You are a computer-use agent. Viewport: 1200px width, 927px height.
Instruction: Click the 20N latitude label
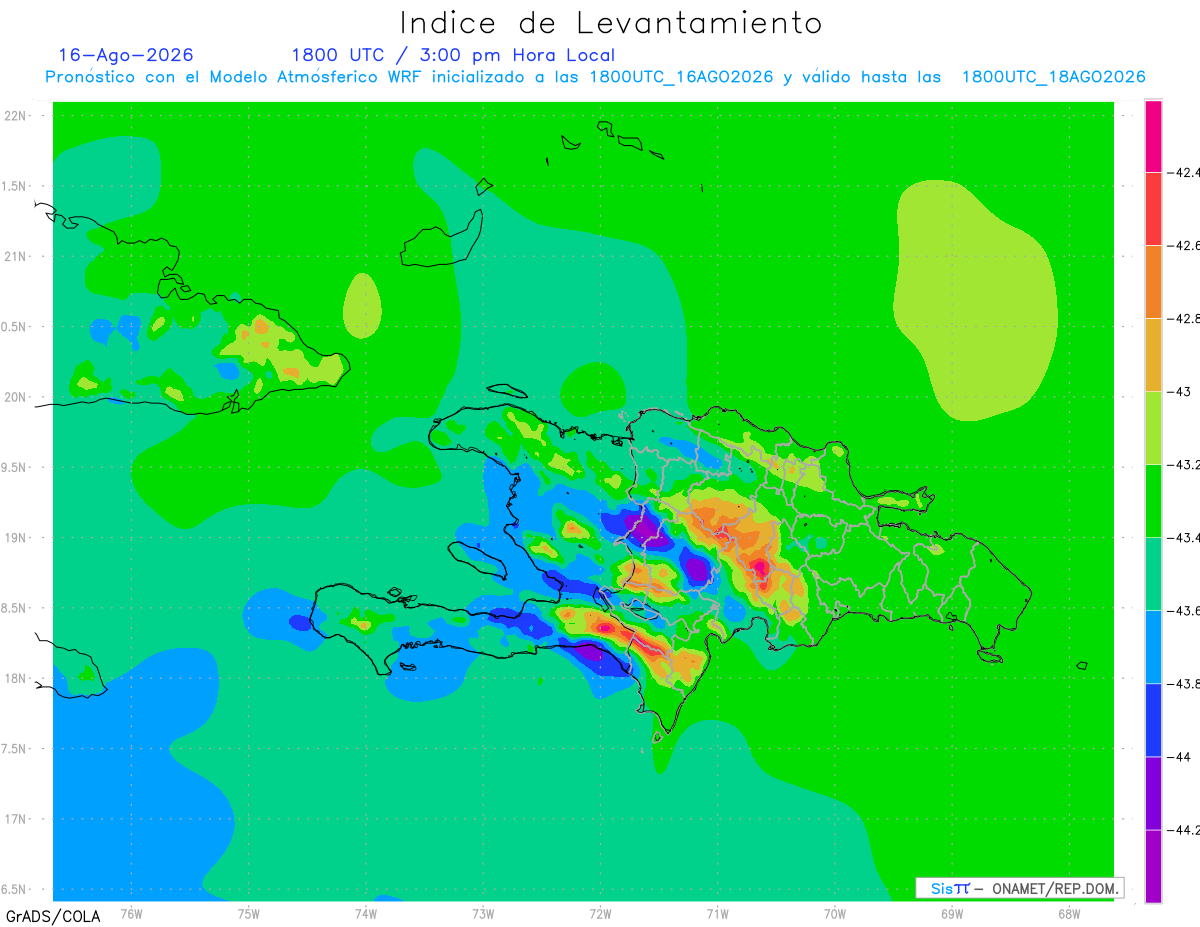16,397
